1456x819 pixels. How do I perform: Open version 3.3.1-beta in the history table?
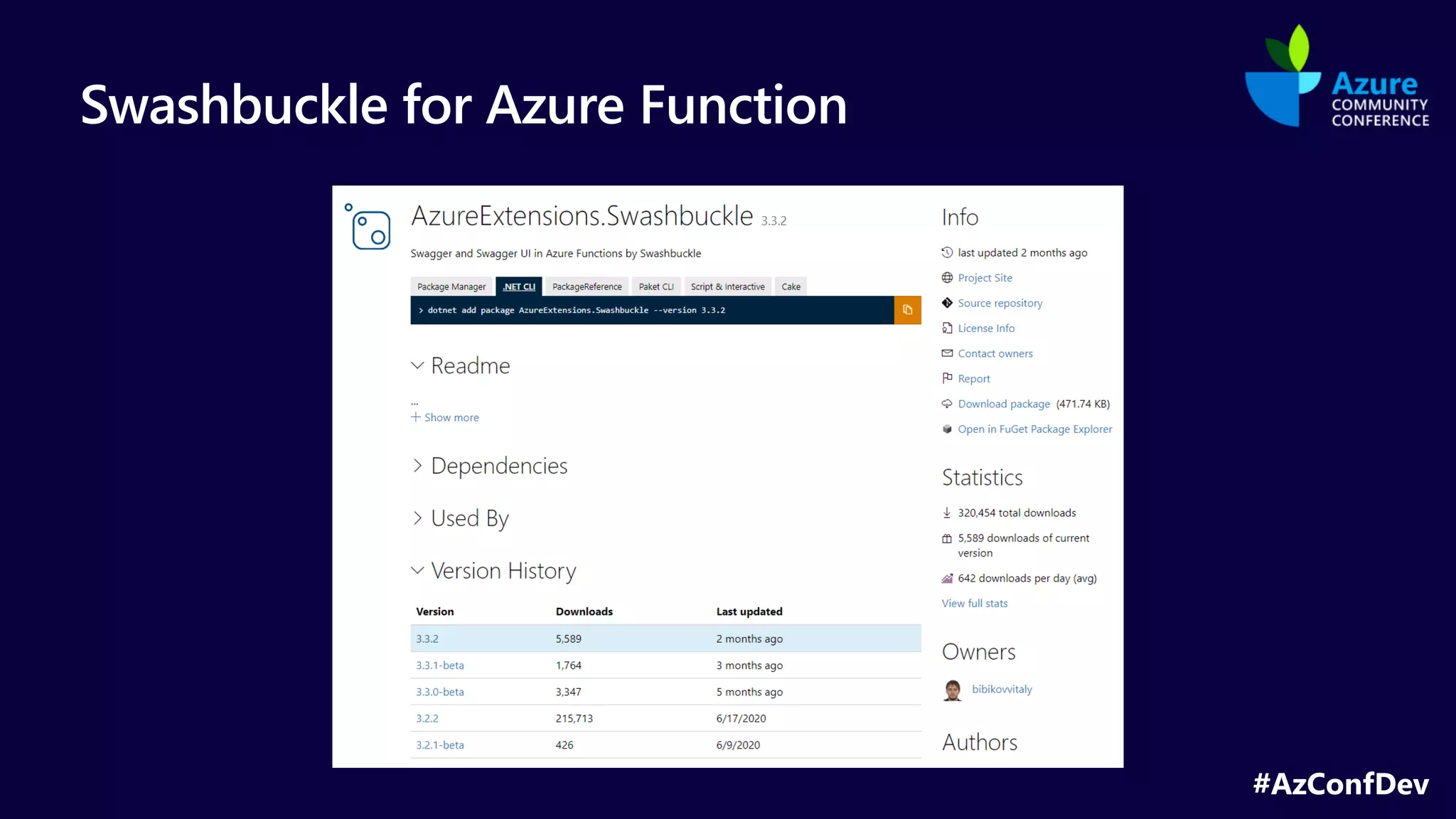(x=440, y=665)
